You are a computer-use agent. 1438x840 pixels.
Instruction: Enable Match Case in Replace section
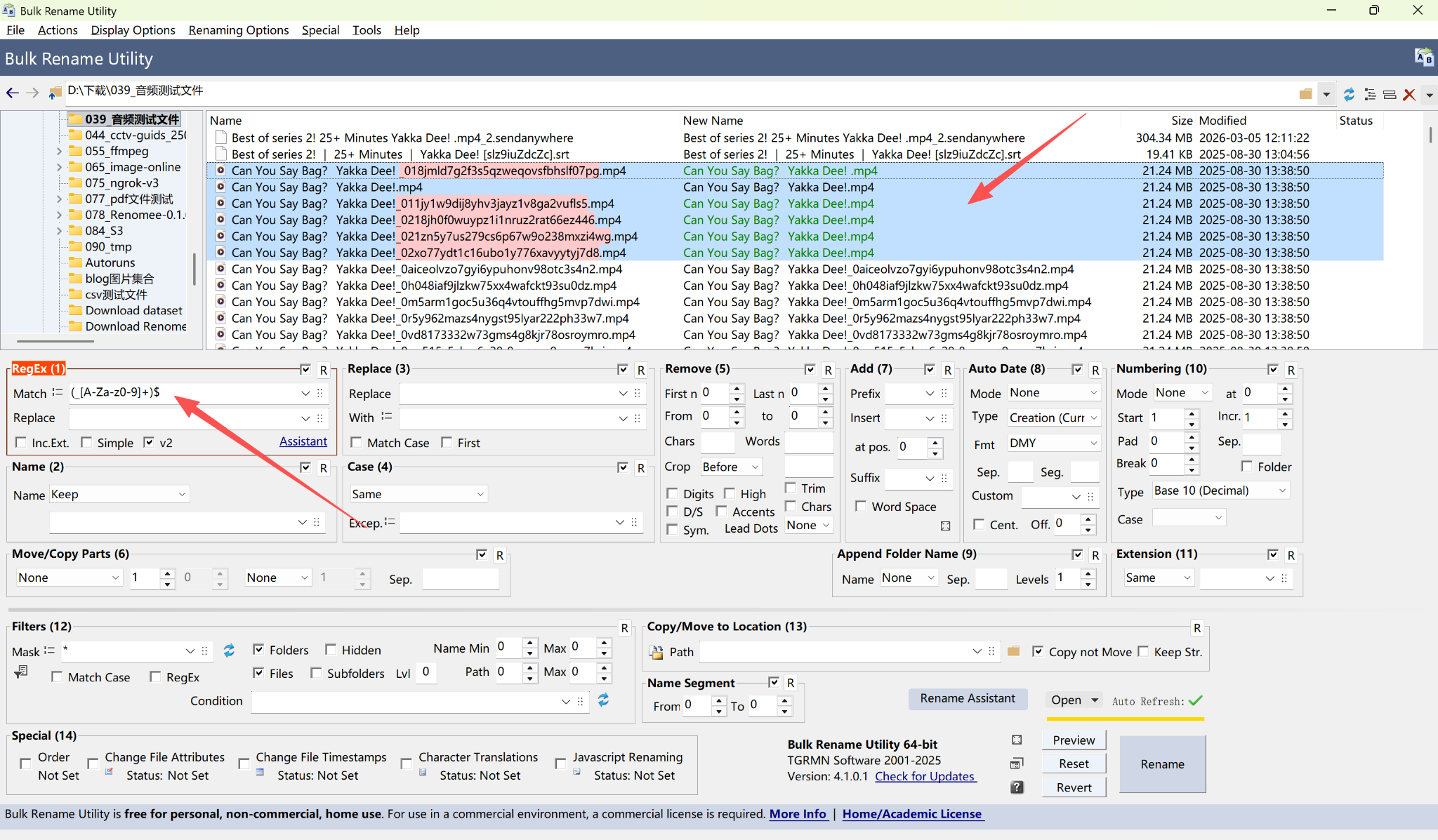356,442
